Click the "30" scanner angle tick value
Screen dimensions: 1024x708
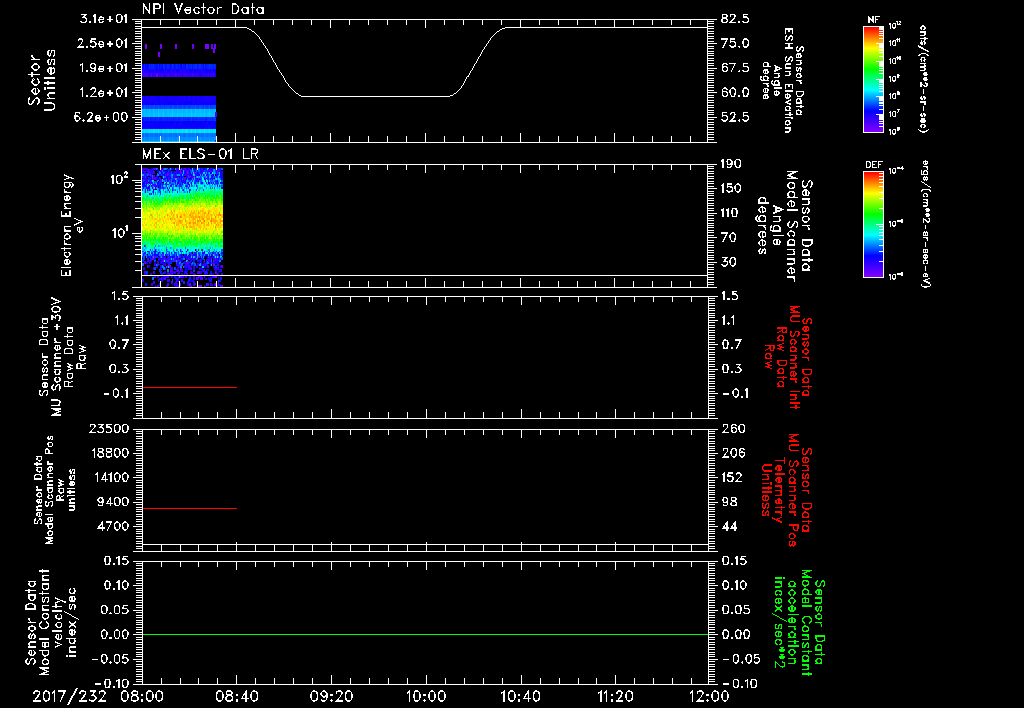728,262
